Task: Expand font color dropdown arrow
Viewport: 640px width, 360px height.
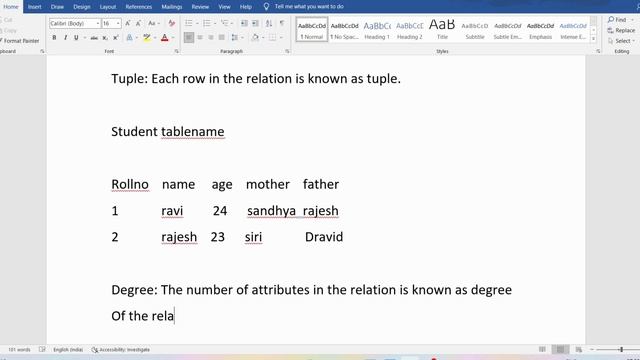Action: 173,38
